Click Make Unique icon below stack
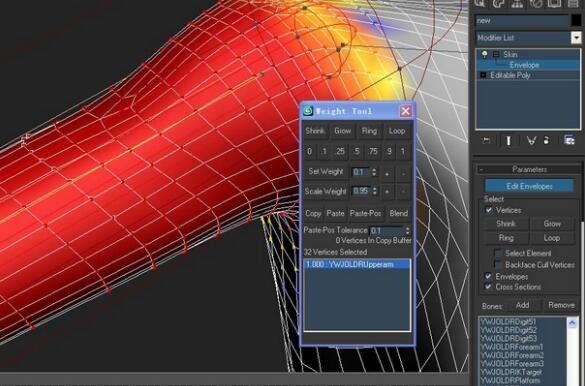Image resolution: width=585 pixels, height=386 pixels. click(x=531, y=141)
